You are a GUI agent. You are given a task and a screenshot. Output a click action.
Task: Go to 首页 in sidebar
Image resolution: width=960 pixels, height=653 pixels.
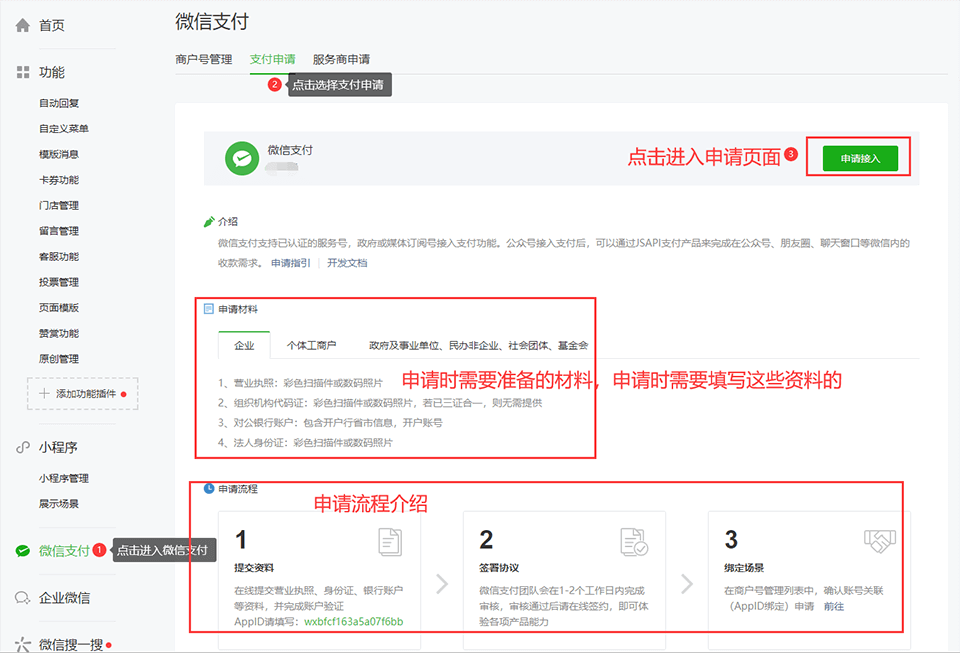click(x=52, y=25)
